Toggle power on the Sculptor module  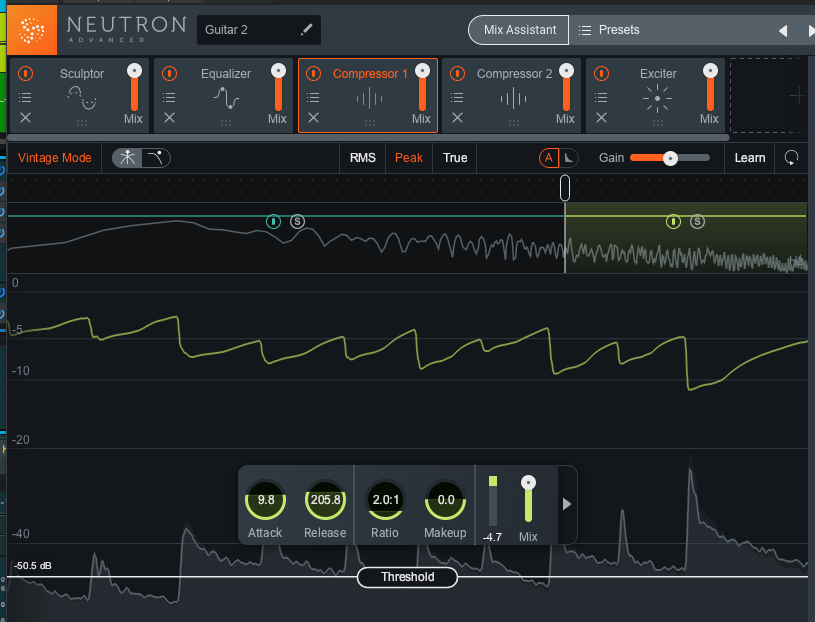pos(24,73)
